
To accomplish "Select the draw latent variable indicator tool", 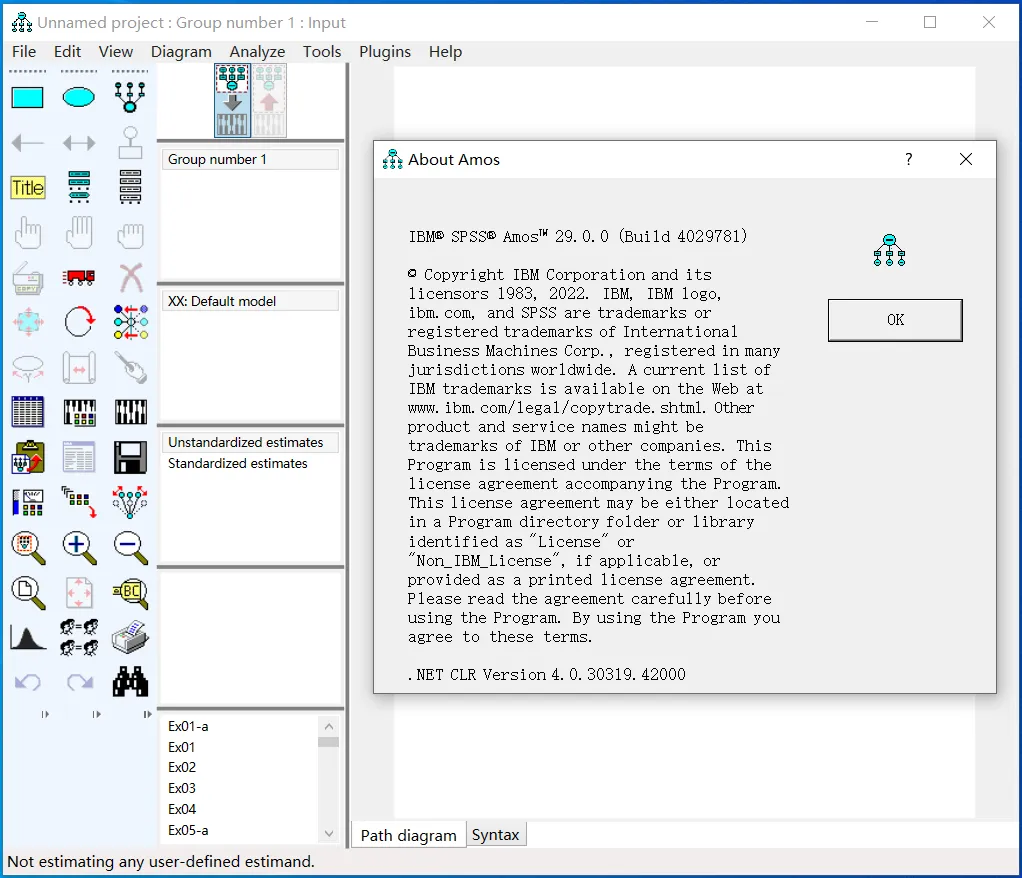I will [x=130, y=98].
